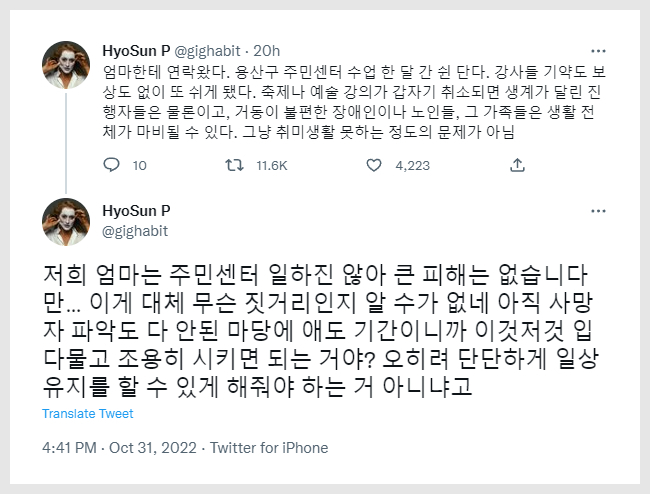Like the tweet with the heart icon
Viewport: 650px width, 494px height.
click(x=376, y=165)
